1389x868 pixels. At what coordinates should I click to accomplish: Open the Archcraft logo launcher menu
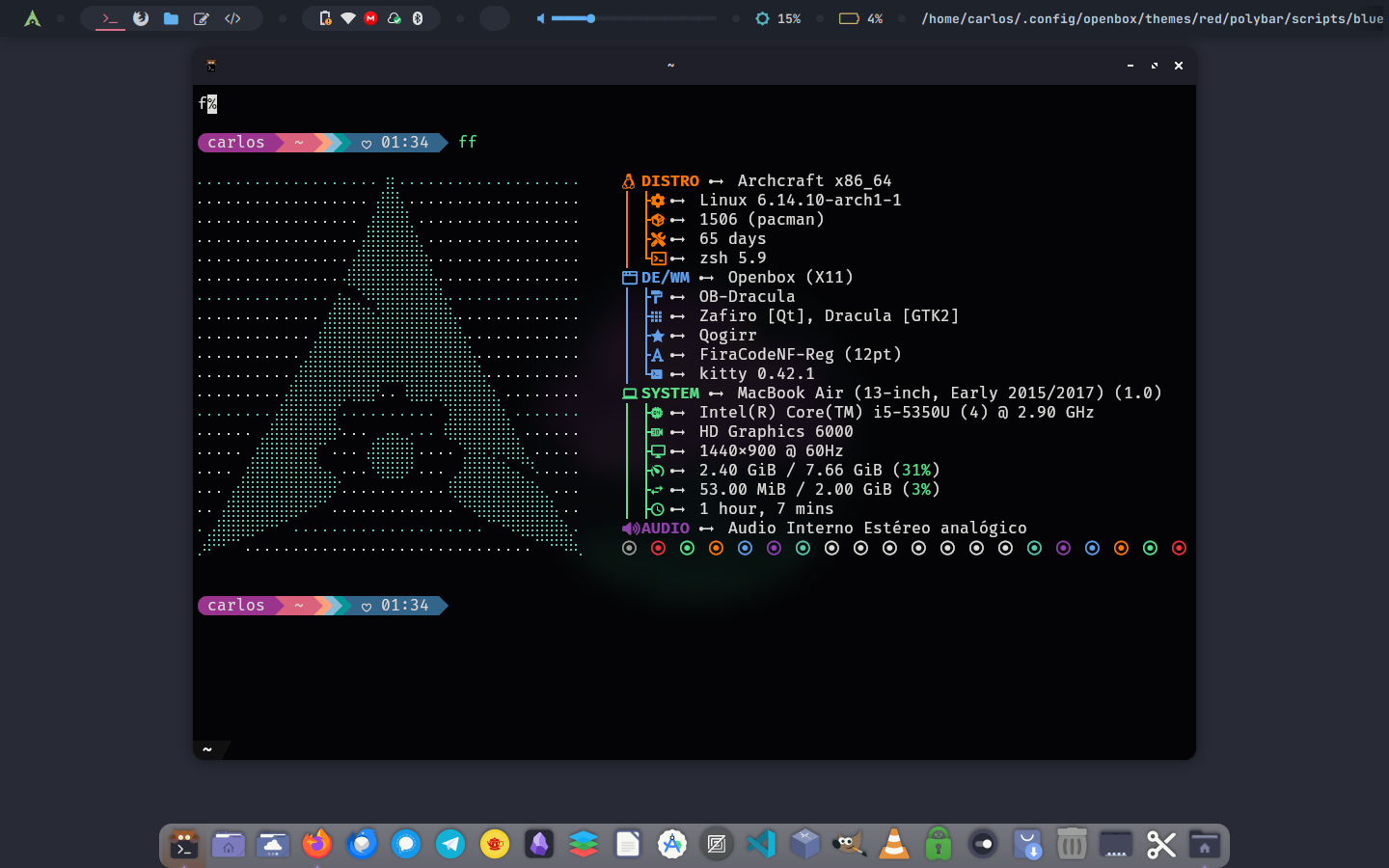[x=32, y=18]
